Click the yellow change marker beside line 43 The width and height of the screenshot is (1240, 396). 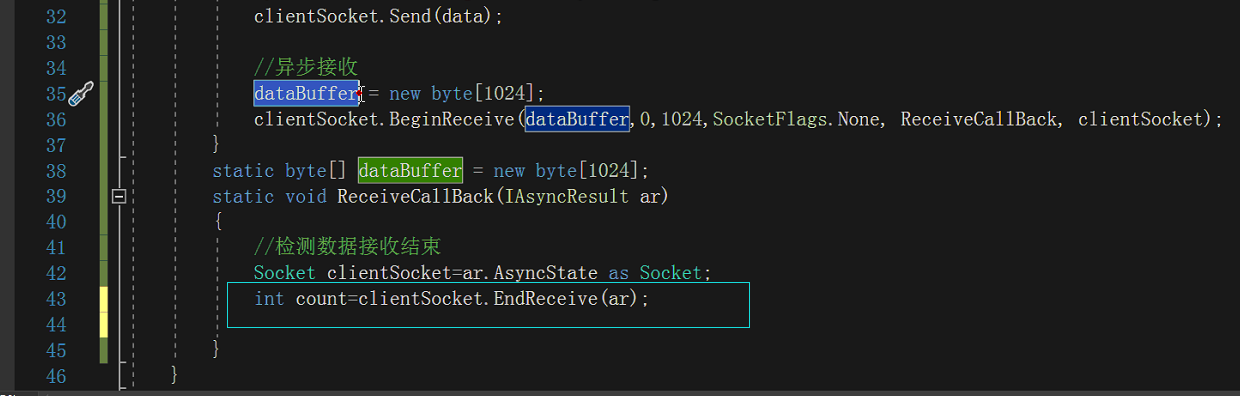(103, 312)
